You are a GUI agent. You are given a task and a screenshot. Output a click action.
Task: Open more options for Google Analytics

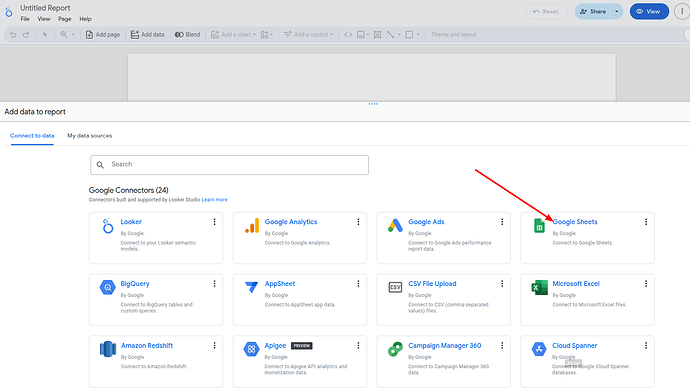tap(358, 222)
